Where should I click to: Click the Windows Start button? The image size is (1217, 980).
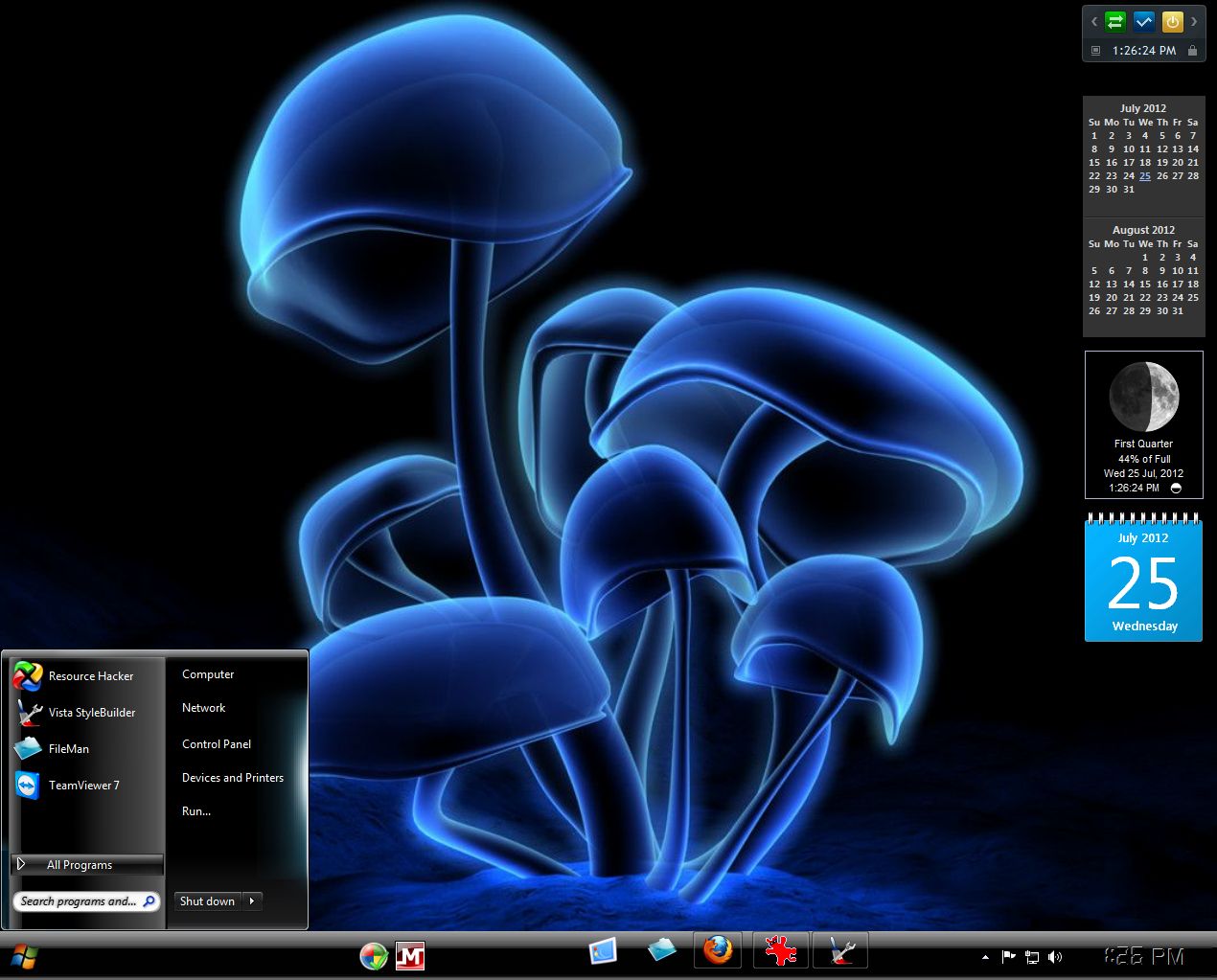coord(23,956)
